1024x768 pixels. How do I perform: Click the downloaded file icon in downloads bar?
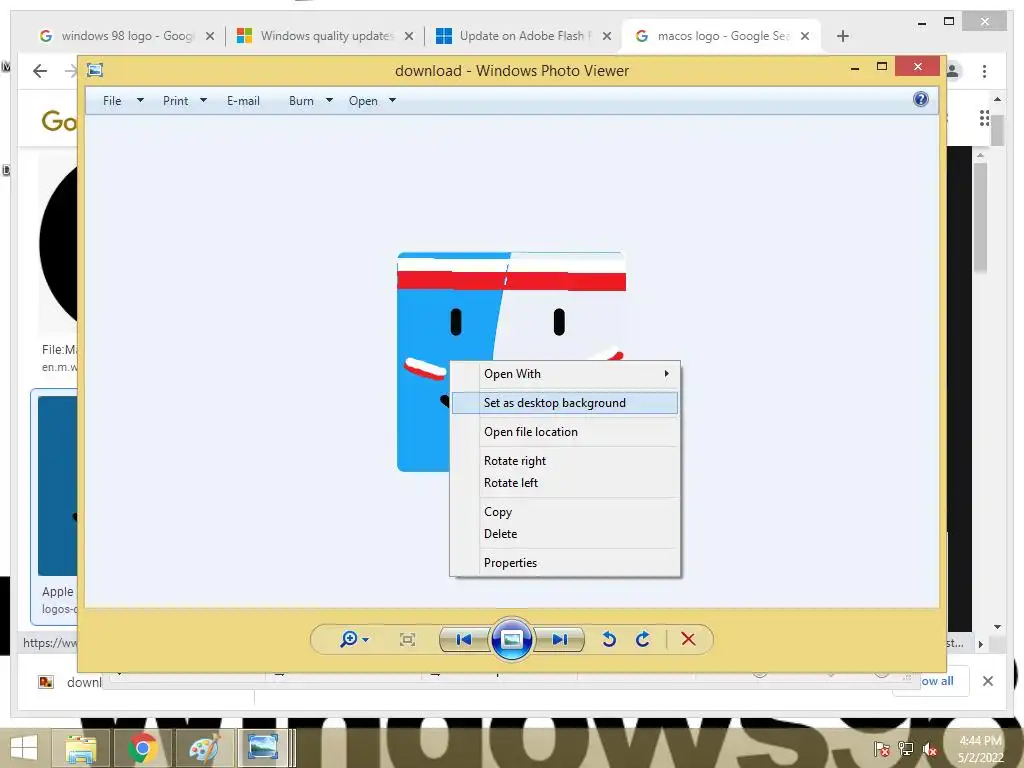46,682
